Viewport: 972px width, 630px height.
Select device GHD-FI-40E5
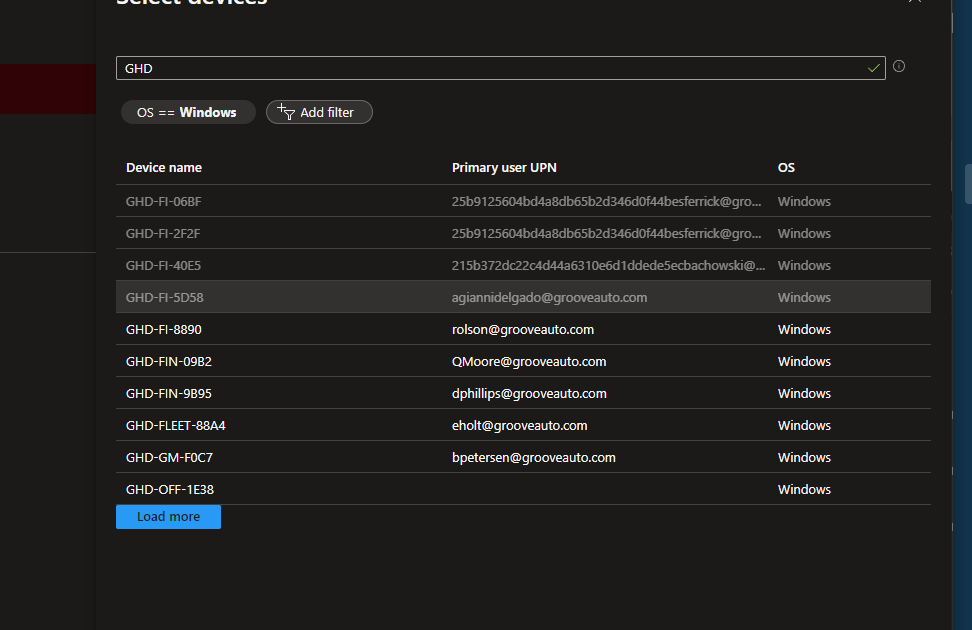point(523,265)
